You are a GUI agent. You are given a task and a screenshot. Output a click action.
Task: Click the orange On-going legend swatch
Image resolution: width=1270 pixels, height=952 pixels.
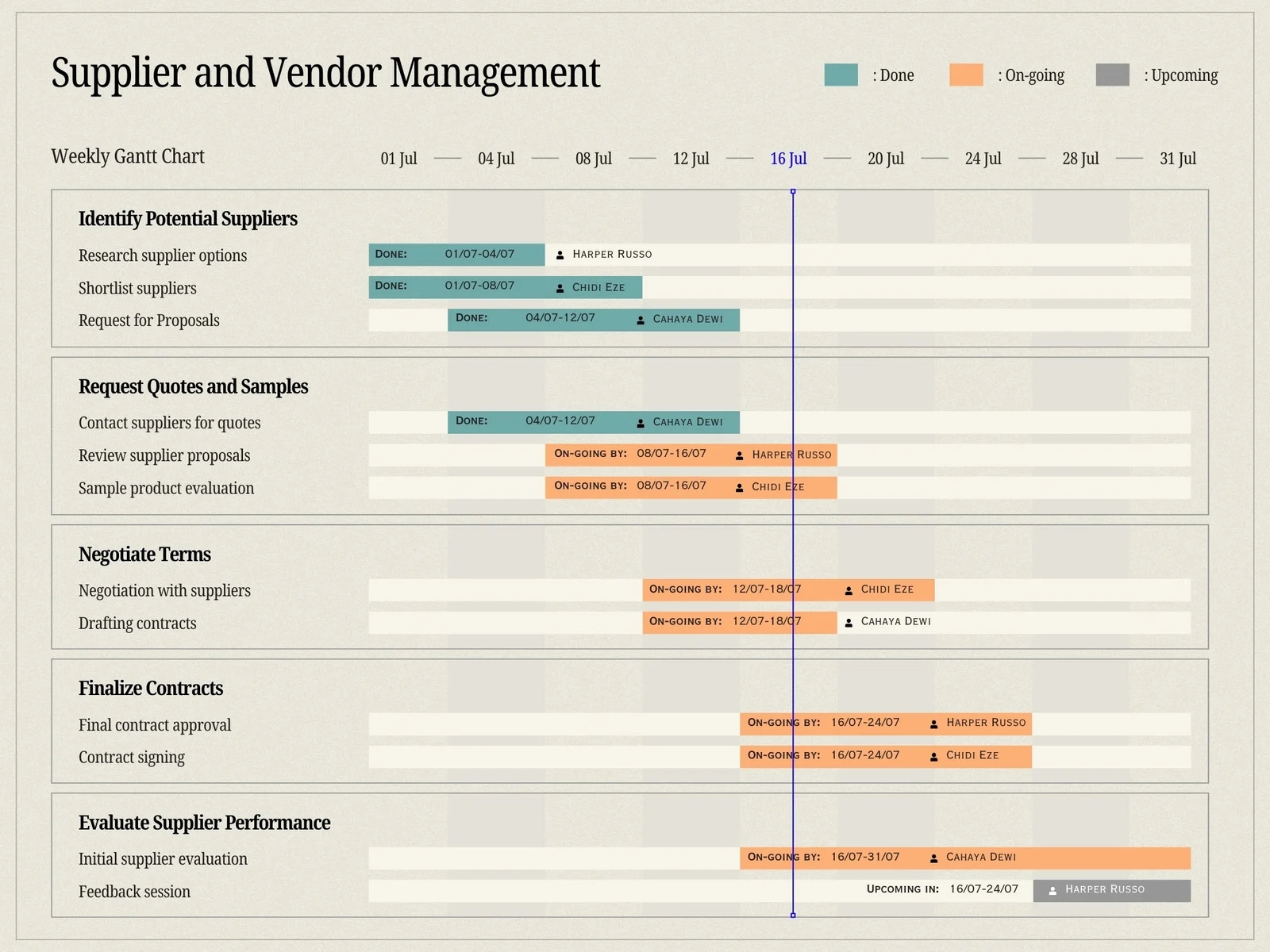966,75
